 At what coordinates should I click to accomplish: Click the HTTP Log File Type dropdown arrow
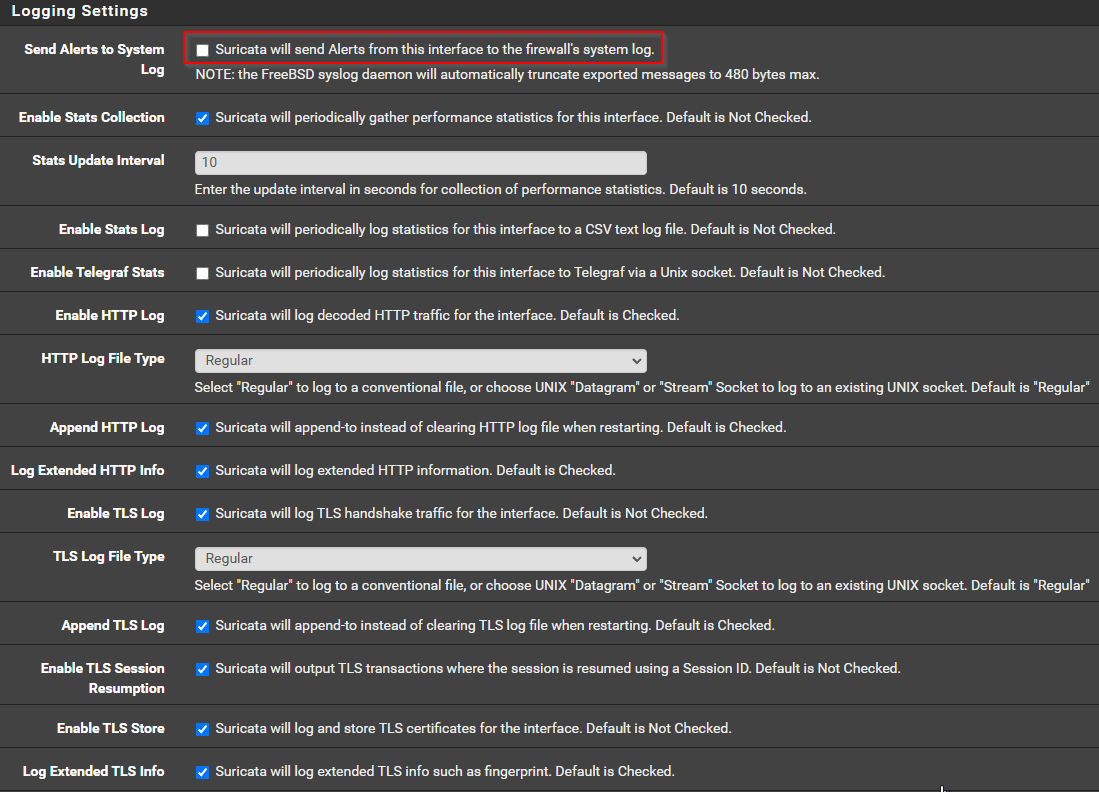click(636, 360)
